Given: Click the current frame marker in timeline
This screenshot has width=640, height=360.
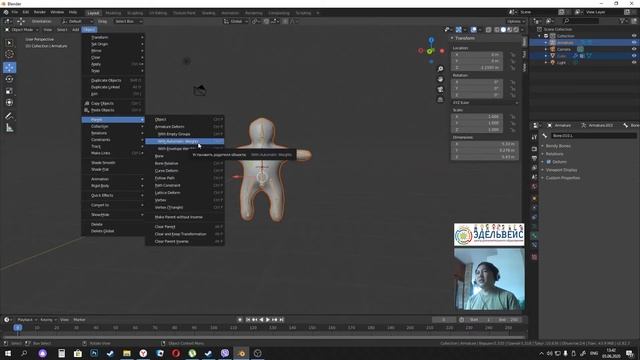Looking at the screenshot, I should pos(18,327).
